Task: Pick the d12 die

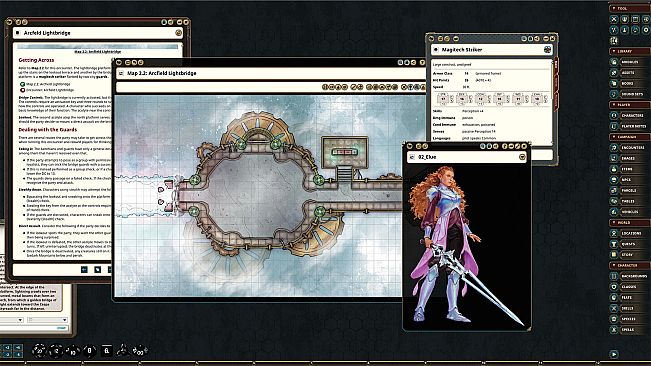Action: tap(56, 351)
